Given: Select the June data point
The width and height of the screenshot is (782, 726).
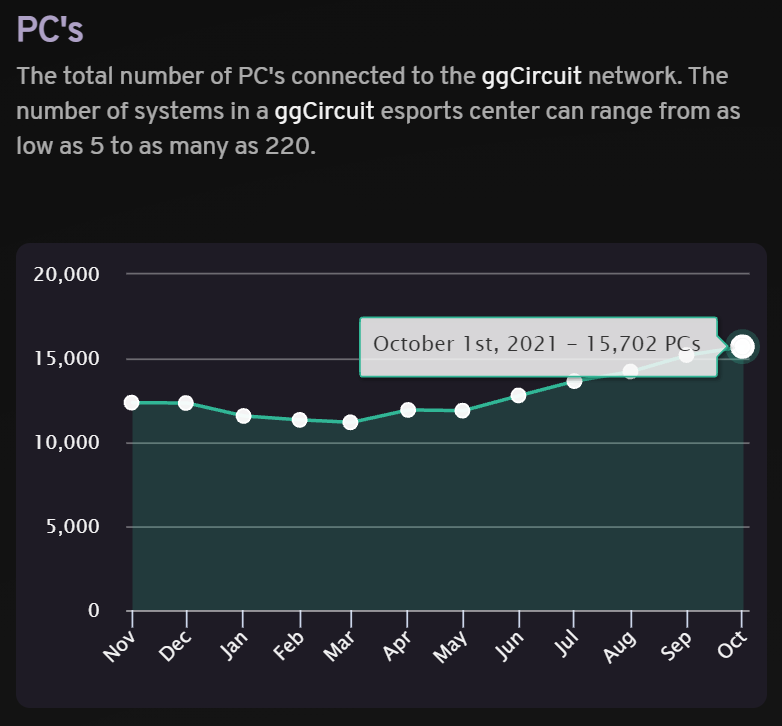Looking at the screenshot, I should (x=519, y=395).
